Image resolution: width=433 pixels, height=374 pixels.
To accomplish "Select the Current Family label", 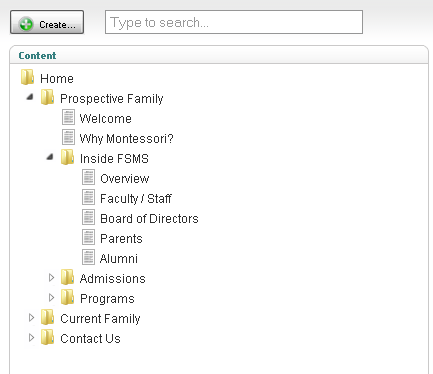I will coord(100,319).
